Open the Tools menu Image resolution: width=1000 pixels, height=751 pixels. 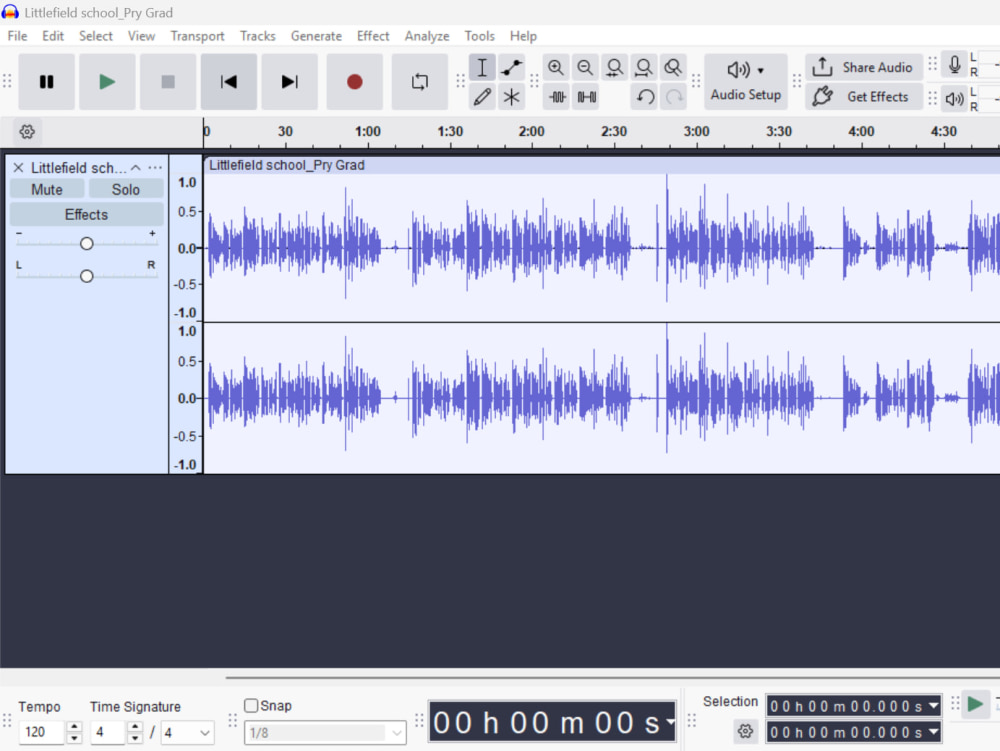(x=480, y=36)
